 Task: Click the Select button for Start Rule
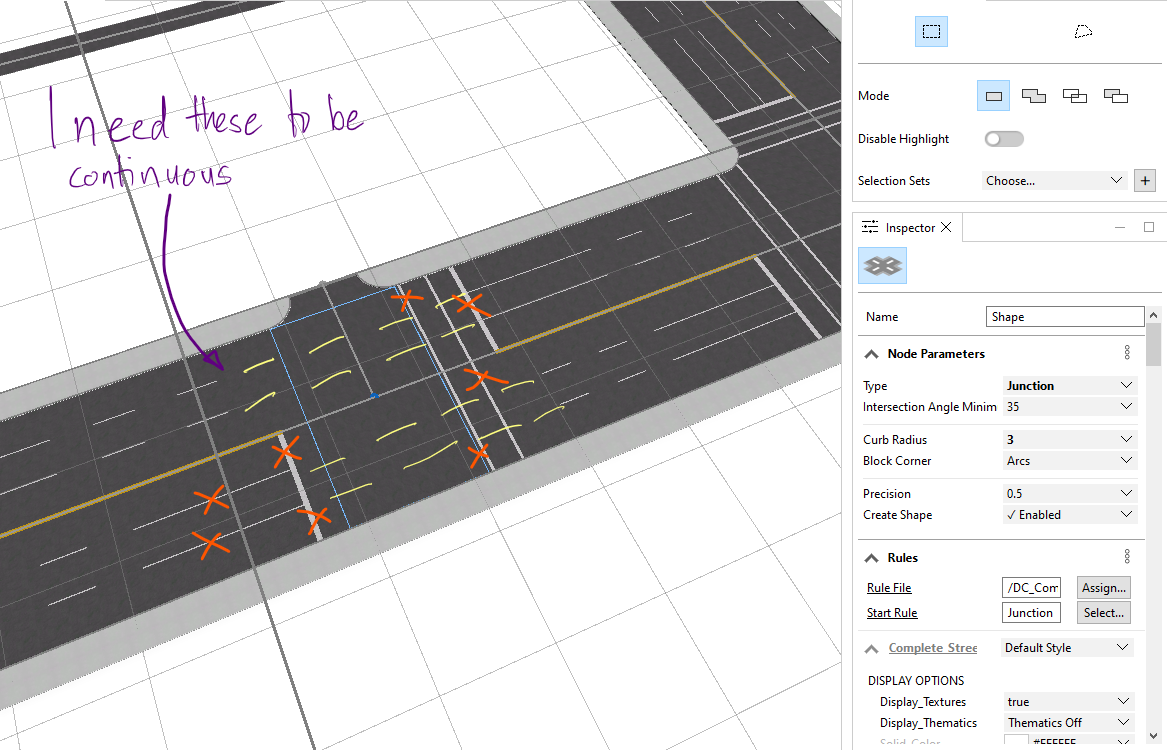pyautogui.click(x=1103, y=612)
